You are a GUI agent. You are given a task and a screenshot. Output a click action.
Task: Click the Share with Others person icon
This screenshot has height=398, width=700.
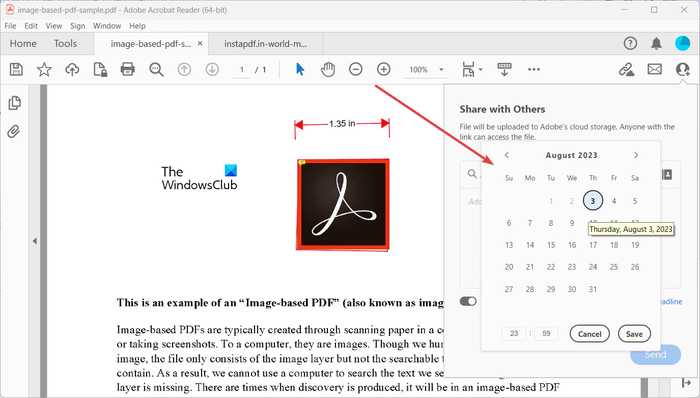pyautogui.click(x=683, y=69)
